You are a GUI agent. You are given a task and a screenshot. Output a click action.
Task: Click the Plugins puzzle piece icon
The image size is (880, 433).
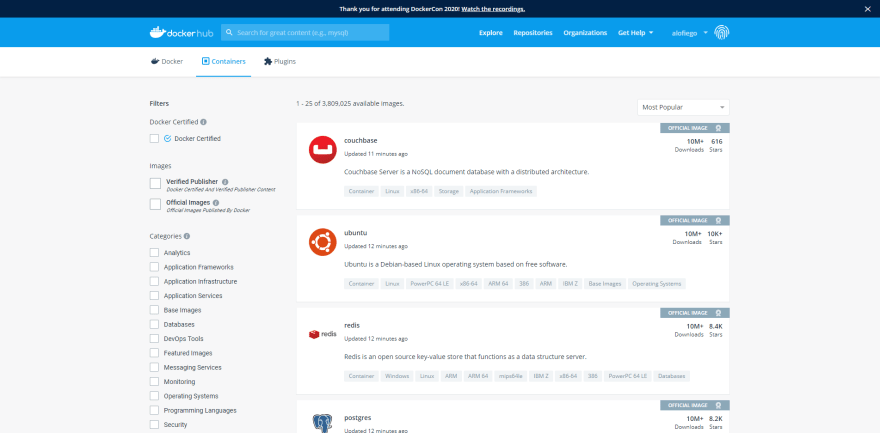point(268,61)
